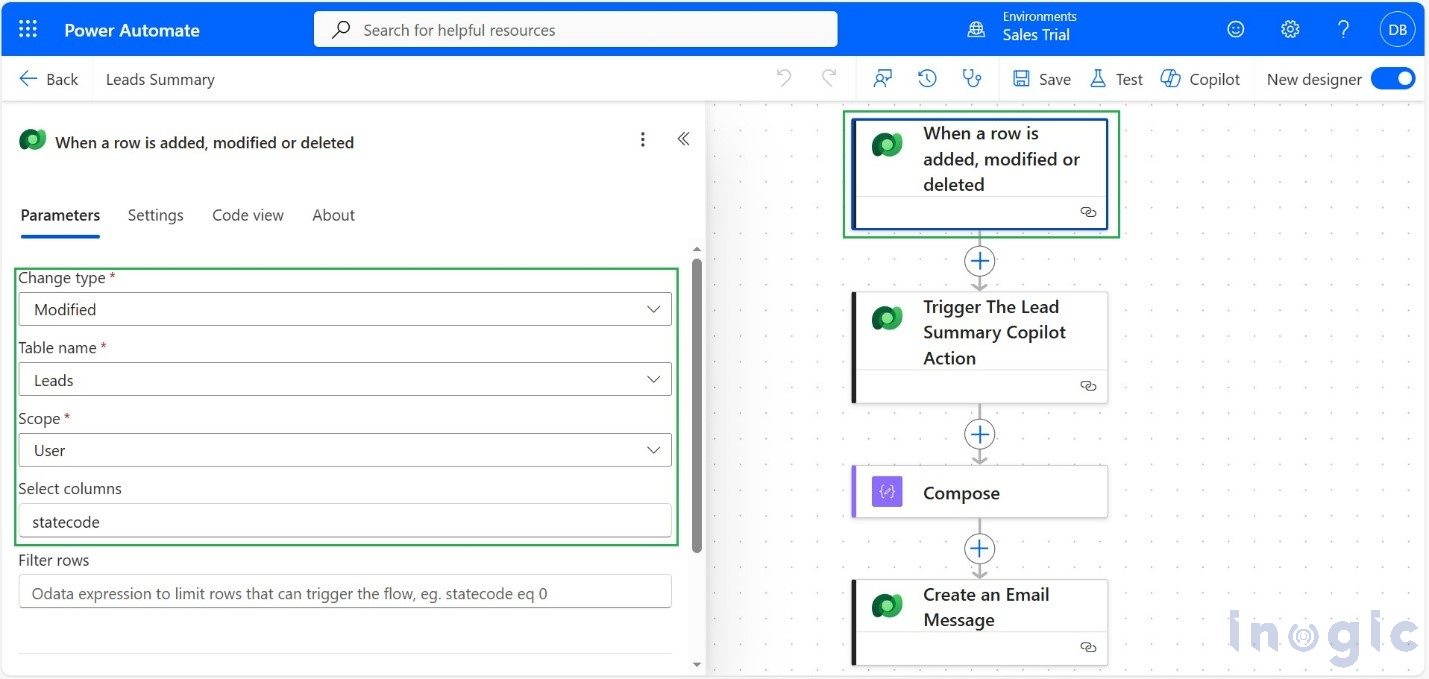Open more options via the three-dot menu
Image resolution: width=1429 pixels, height=679 pixels.
(x=643, y=139)
